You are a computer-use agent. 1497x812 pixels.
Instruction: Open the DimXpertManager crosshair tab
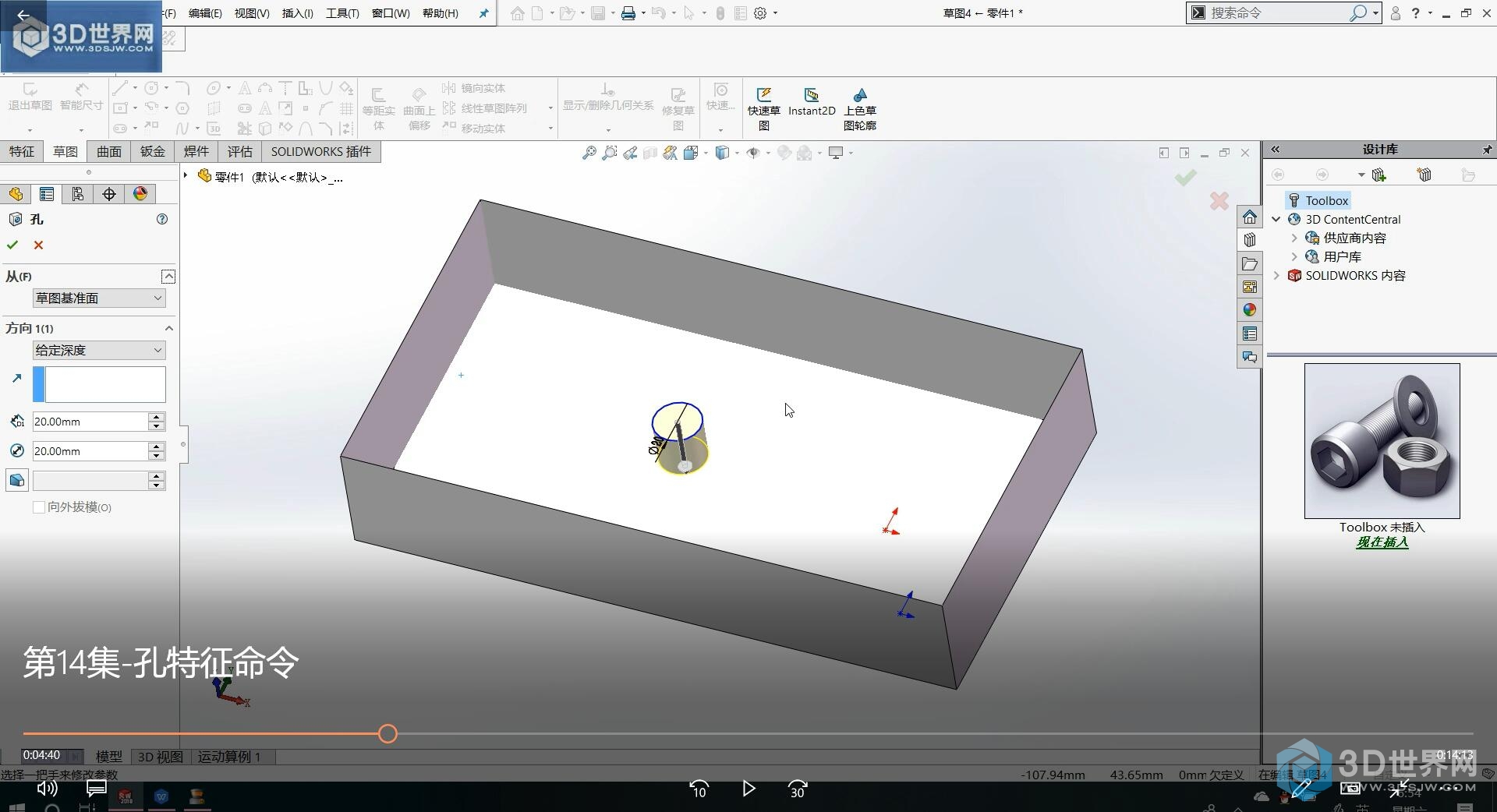pos(109,194)
